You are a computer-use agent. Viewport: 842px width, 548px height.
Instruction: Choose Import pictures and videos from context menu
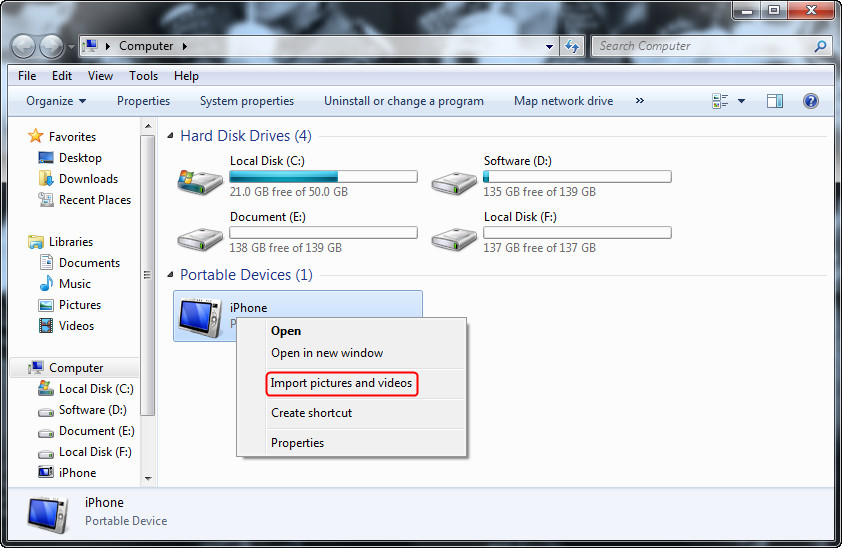[x=342, y=383]
